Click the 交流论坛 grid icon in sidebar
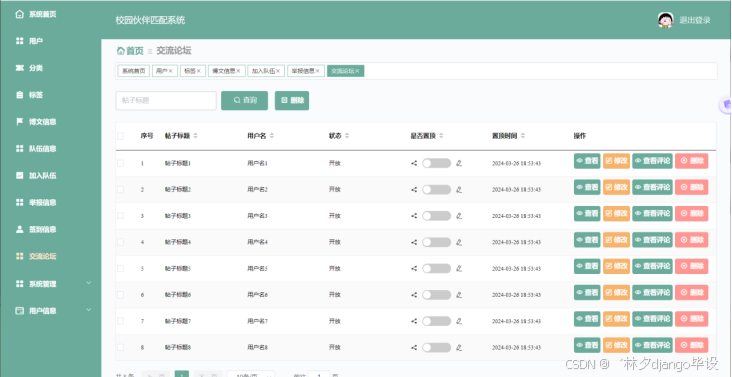 tap(19, 256)
